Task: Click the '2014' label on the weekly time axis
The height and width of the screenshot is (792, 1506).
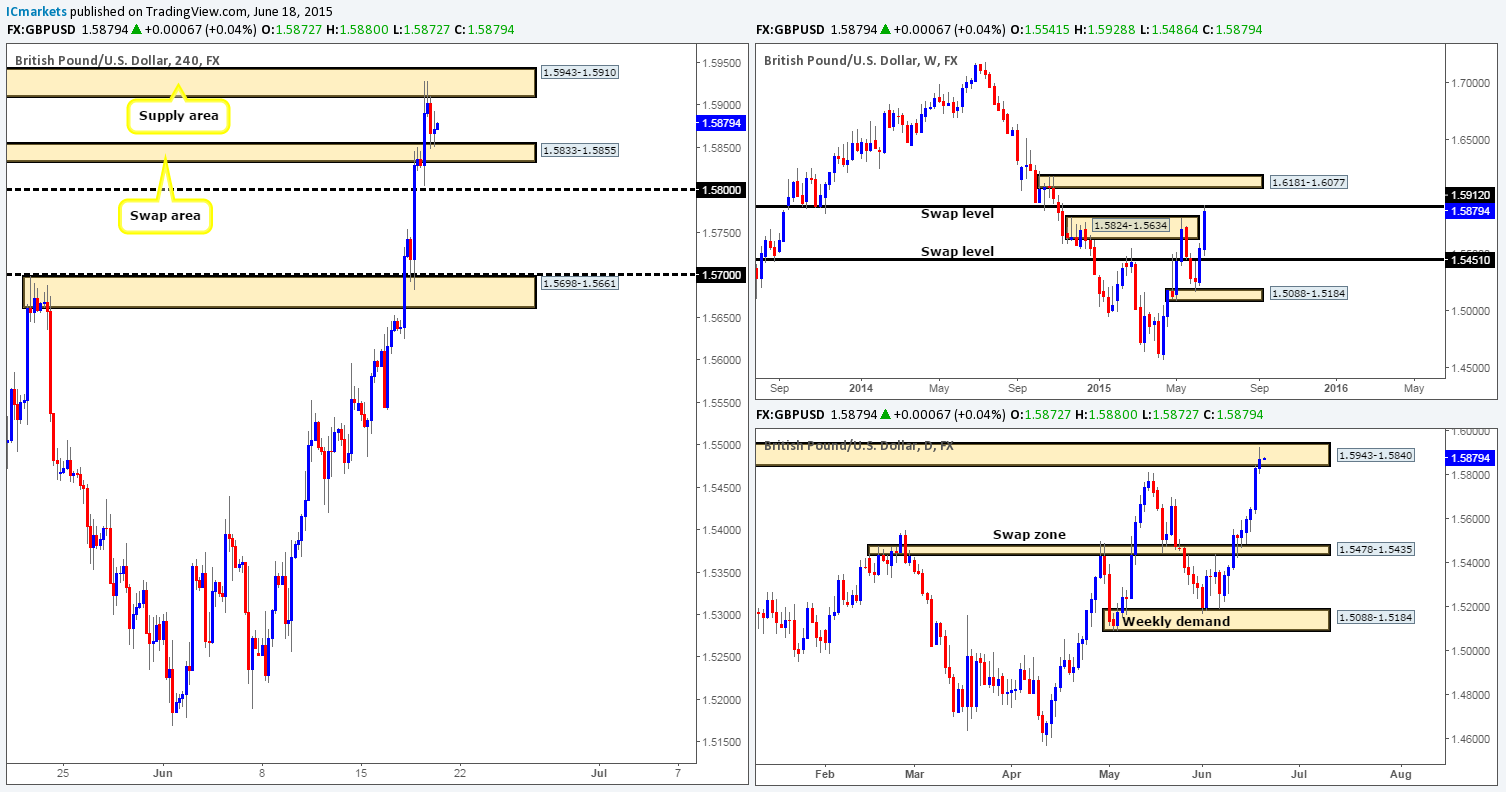Action: (x=859, y=386)
